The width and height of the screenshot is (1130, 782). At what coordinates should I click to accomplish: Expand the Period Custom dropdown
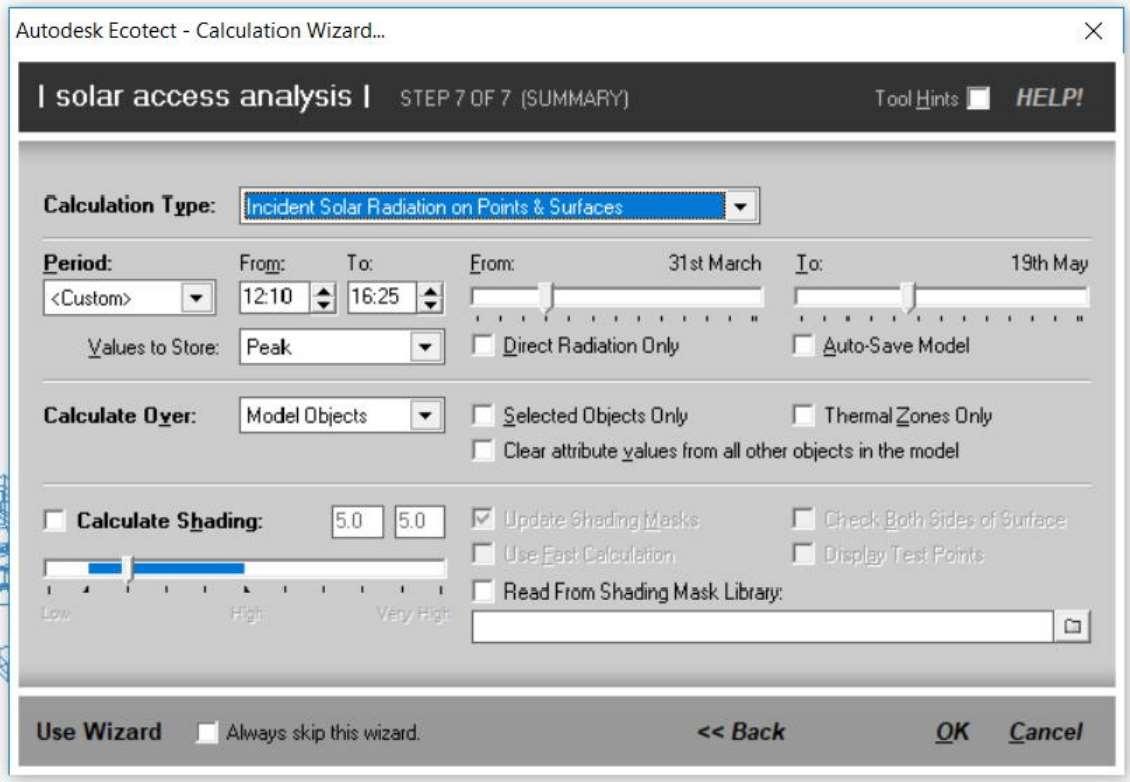pos(196,298)
